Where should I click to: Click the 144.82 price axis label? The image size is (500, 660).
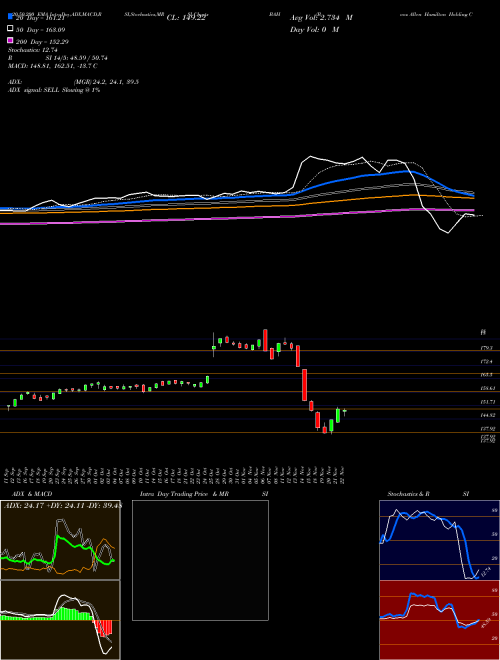(488, 415)
